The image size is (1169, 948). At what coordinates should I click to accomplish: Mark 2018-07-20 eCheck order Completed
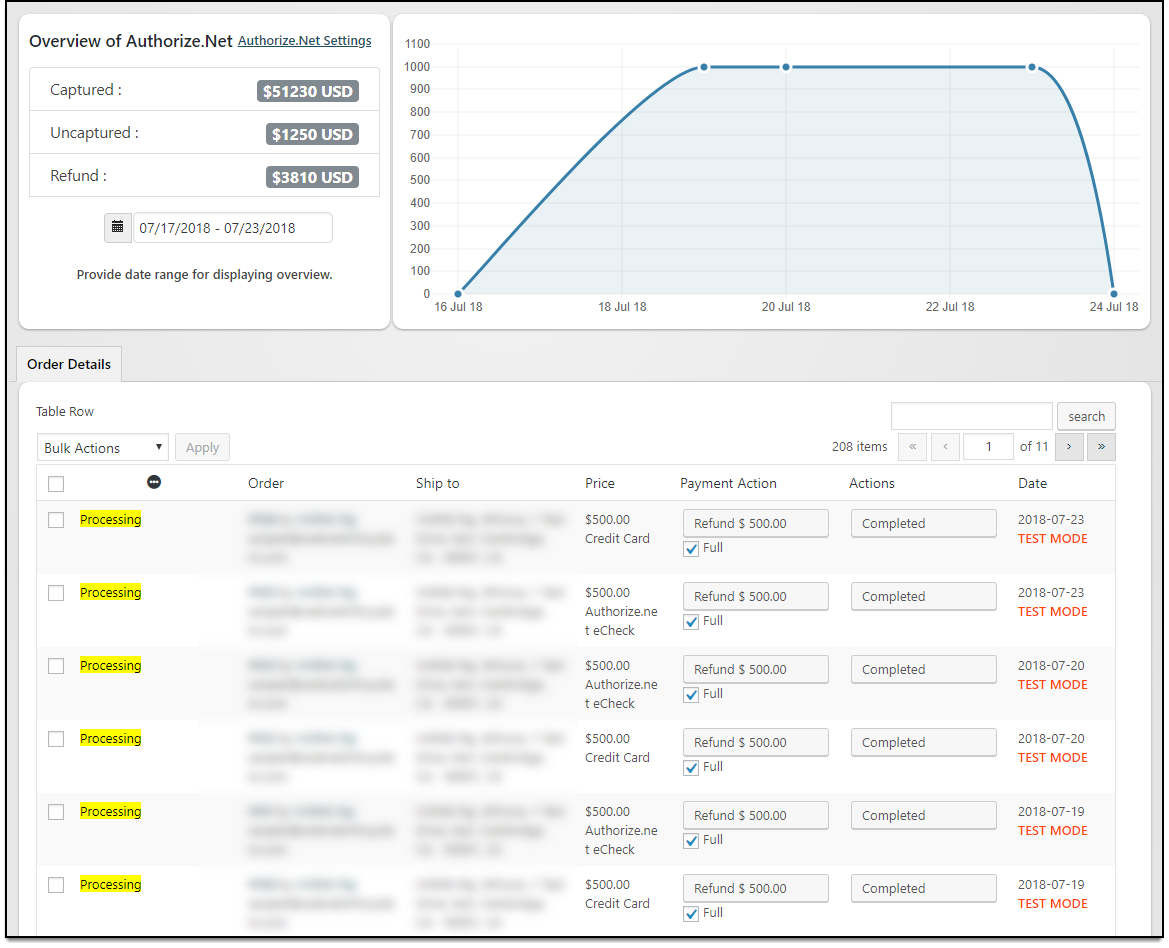(924, 669)
